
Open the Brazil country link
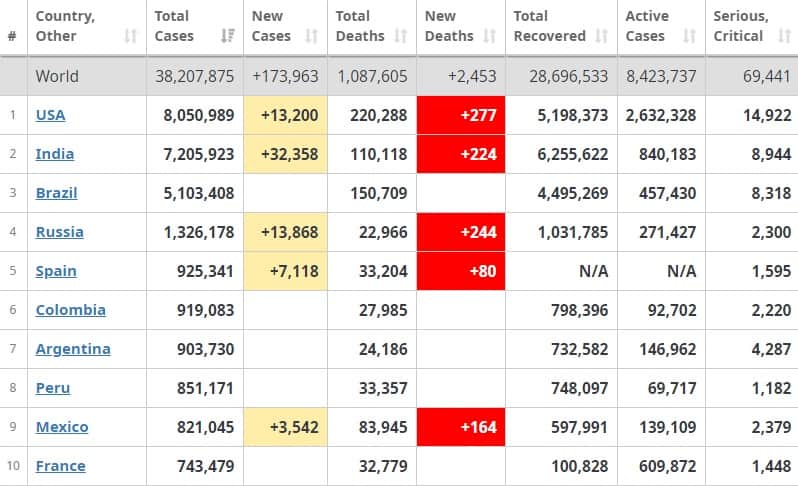(56, 193)
